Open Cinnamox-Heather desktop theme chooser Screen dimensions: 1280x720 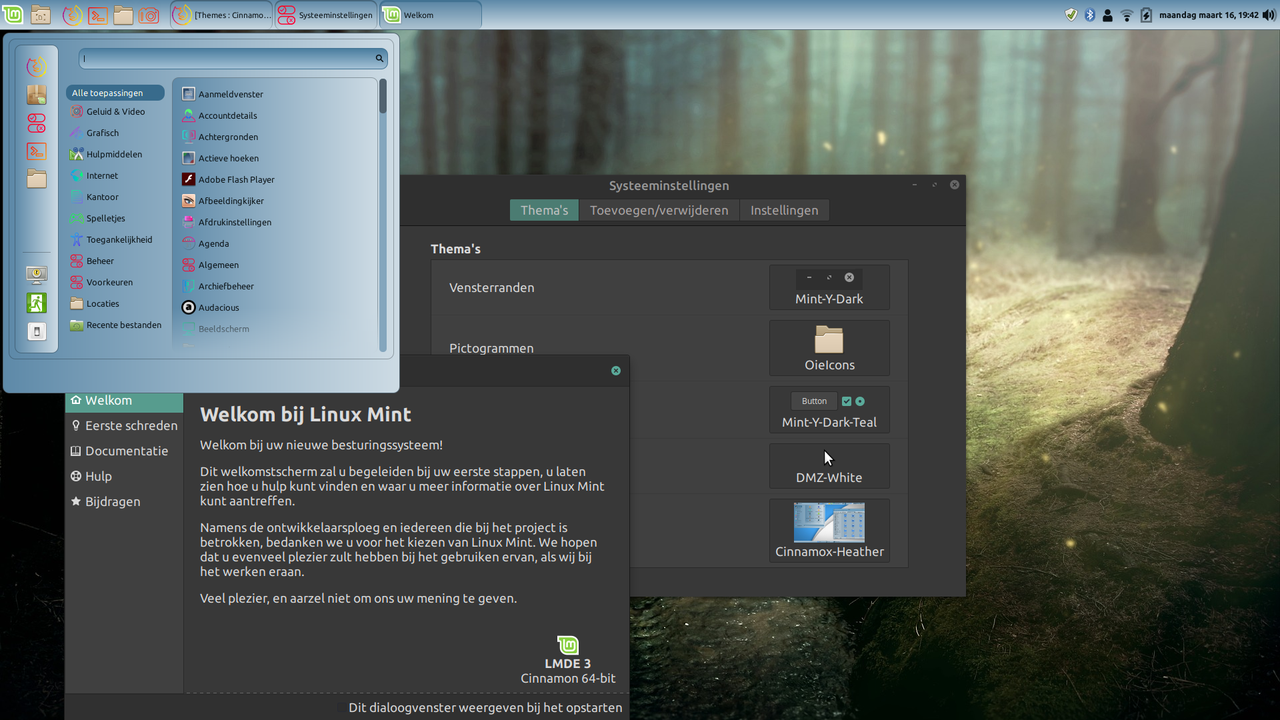[829, 530]
